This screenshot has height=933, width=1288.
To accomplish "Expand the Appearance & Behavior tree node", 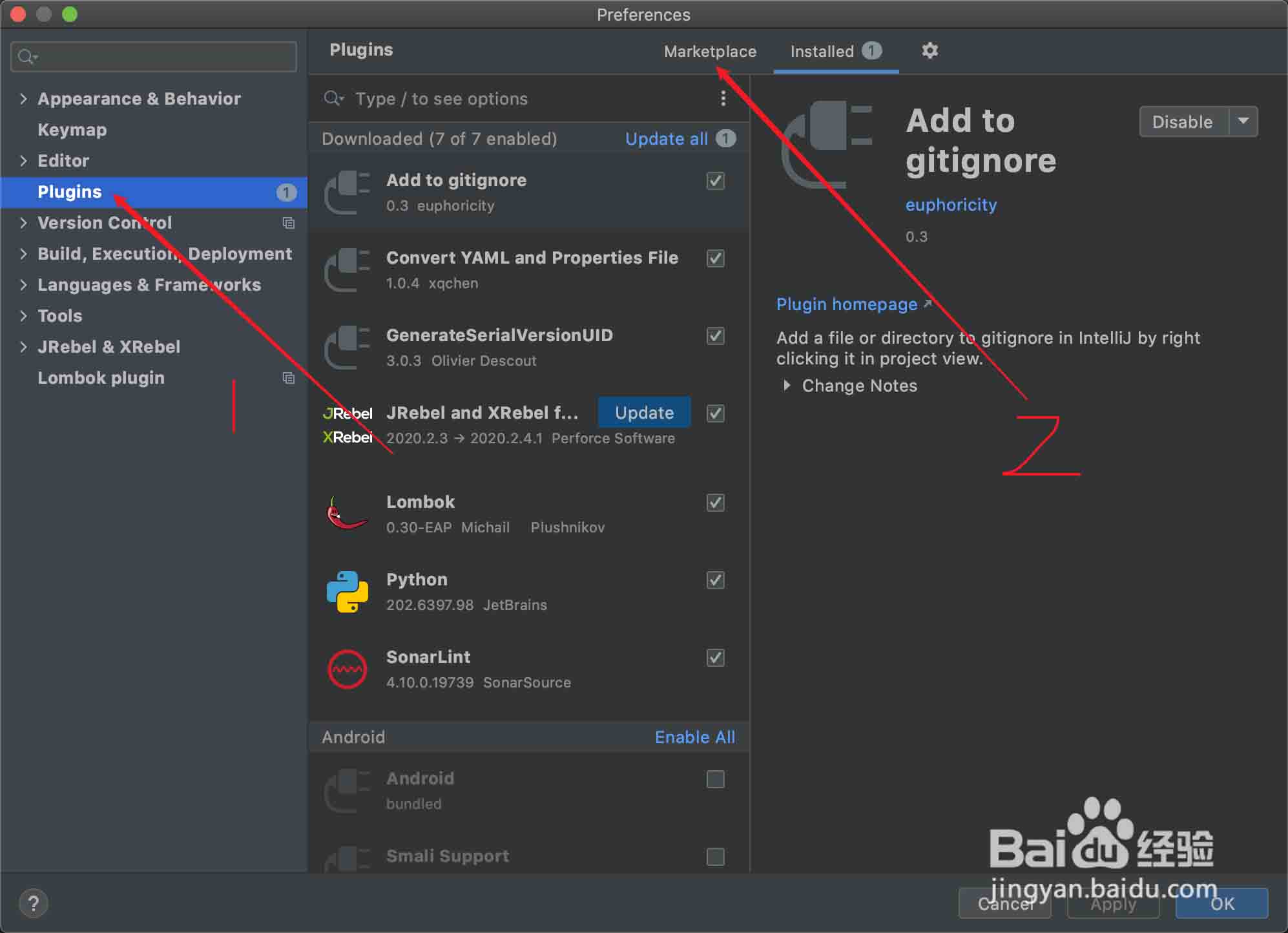I will [23, 99].
